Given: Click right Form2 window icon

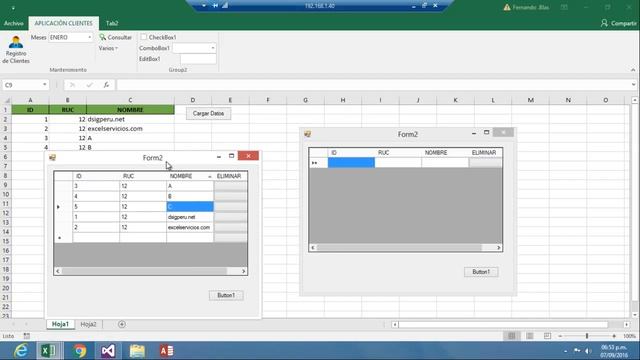Looking at the screenshot, I should pyautogui.click(x=308, y=134).
